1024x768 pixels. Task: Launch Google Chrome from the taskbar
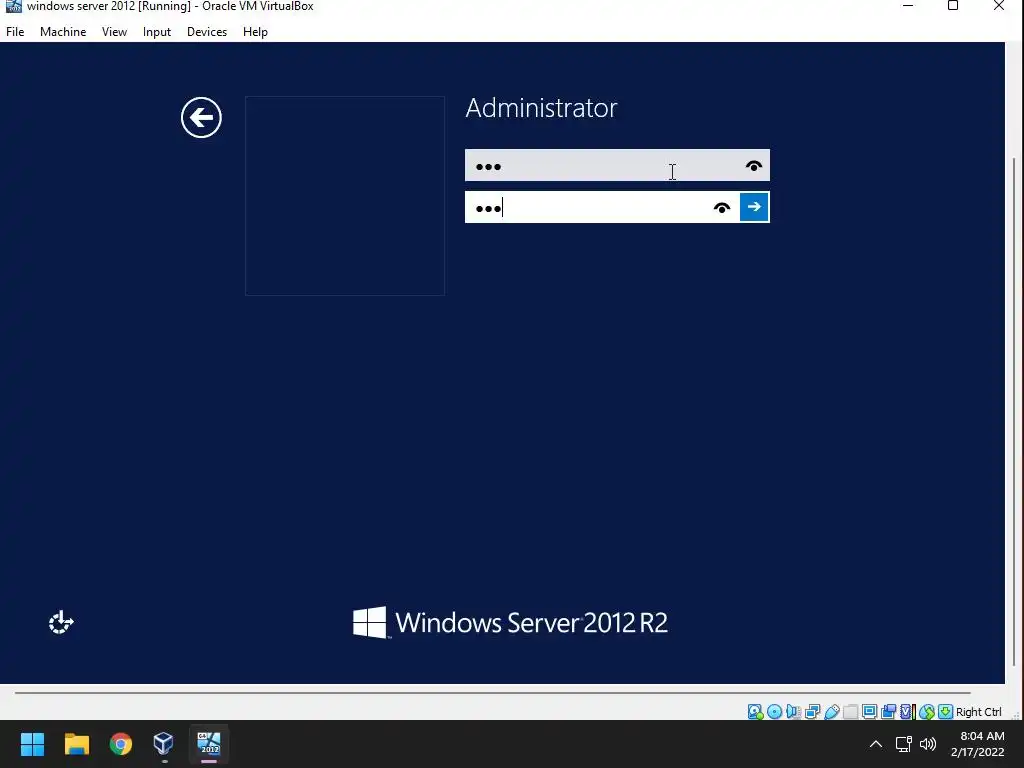121,744
